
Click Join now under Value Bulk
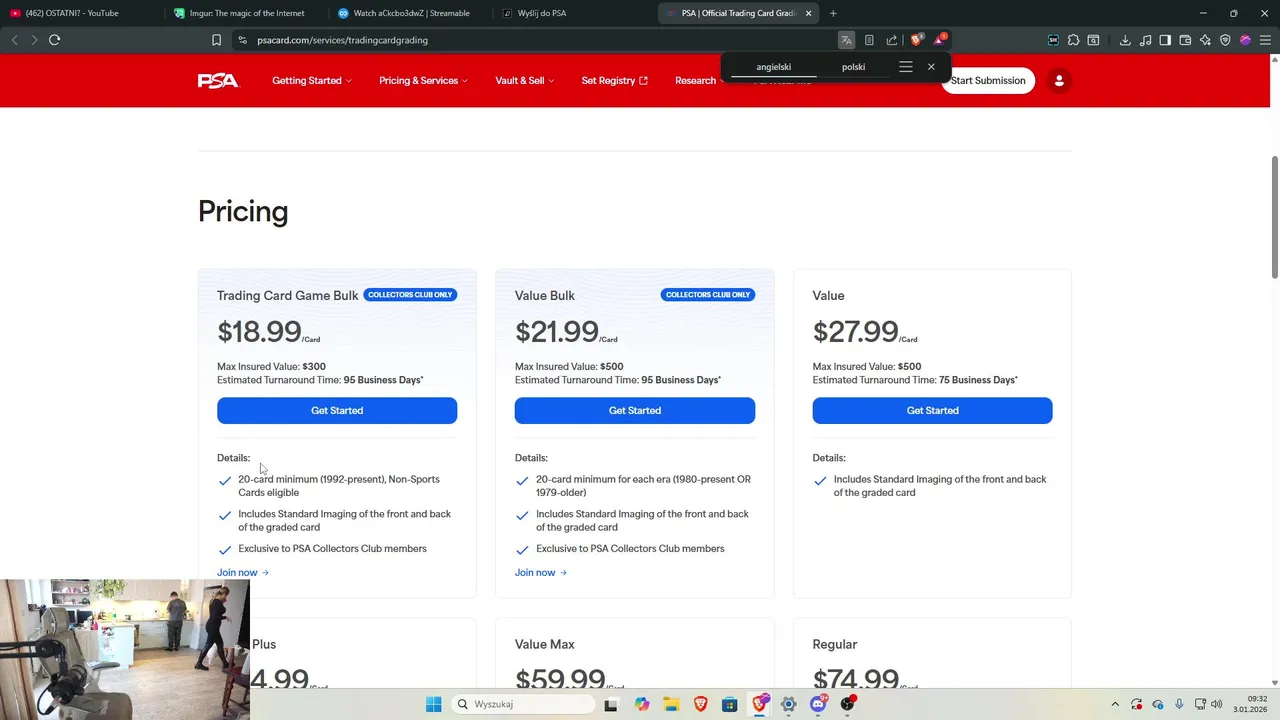coord(541,573)
